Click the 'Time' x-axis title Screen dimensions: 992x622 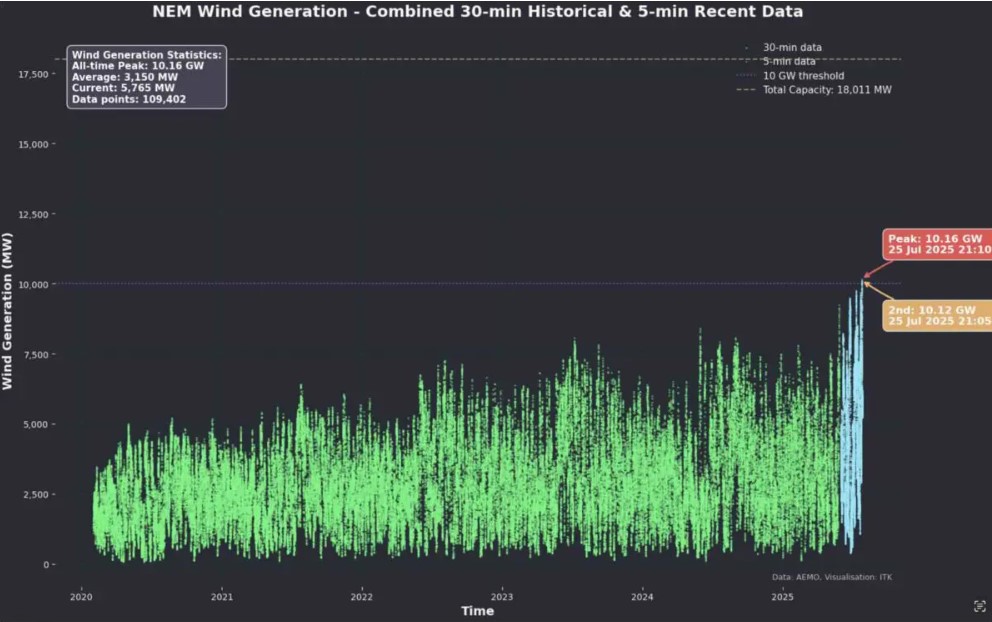[478, 611]
